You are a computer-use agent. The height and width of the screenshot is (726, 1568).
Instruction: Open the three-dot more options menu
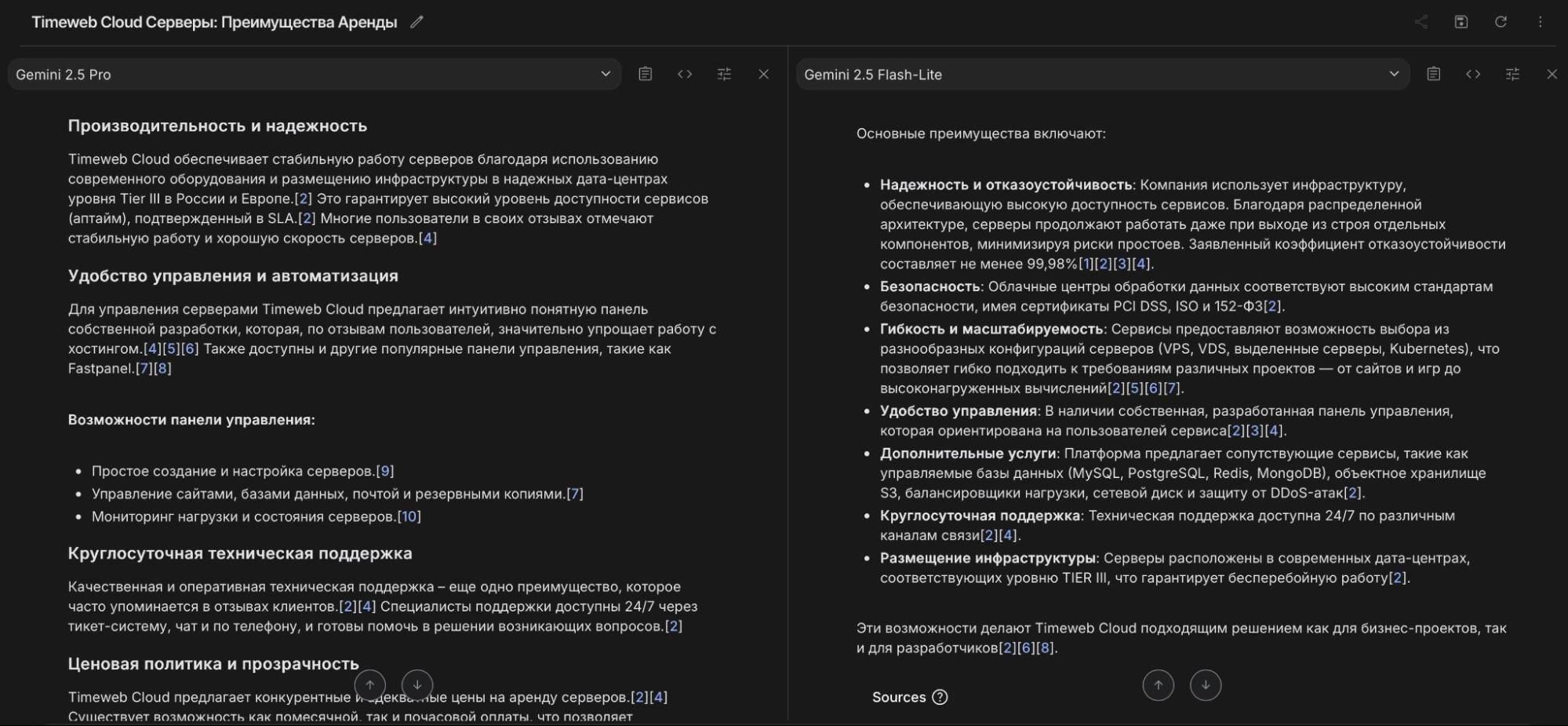(x=1540, y=22)
